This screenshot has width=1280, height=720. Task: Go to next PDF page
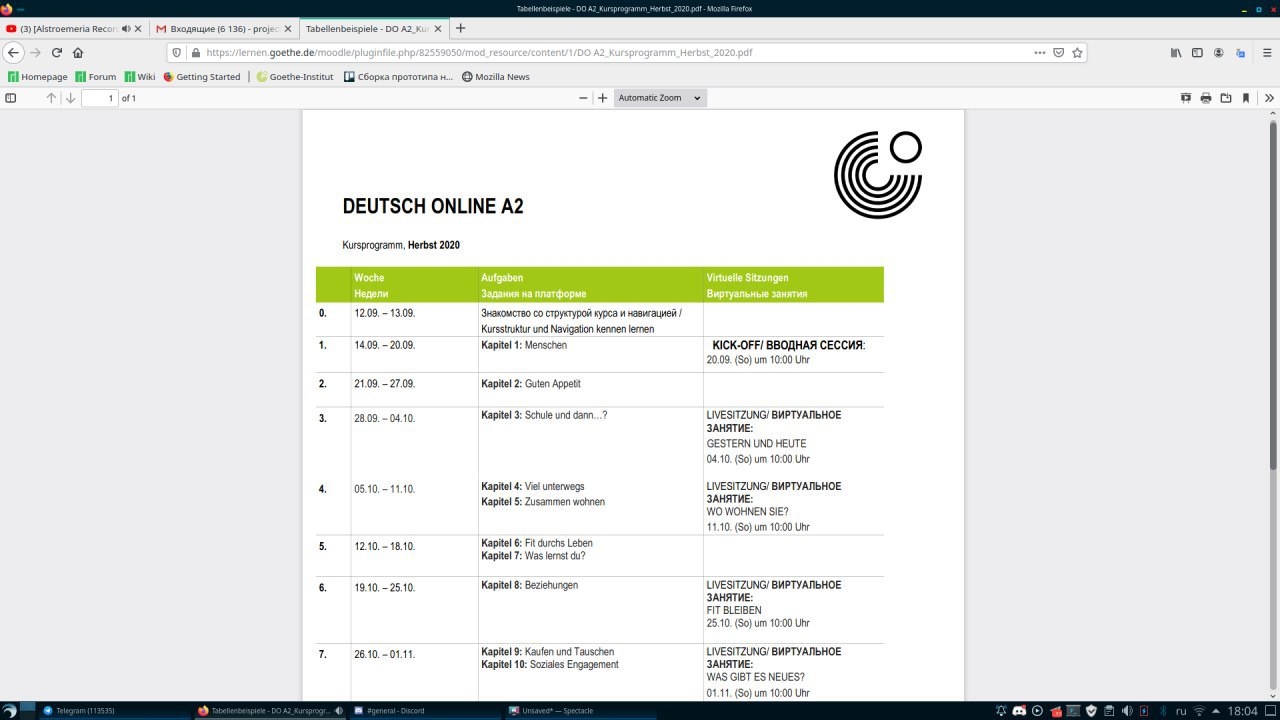click(x=70, y=98)
